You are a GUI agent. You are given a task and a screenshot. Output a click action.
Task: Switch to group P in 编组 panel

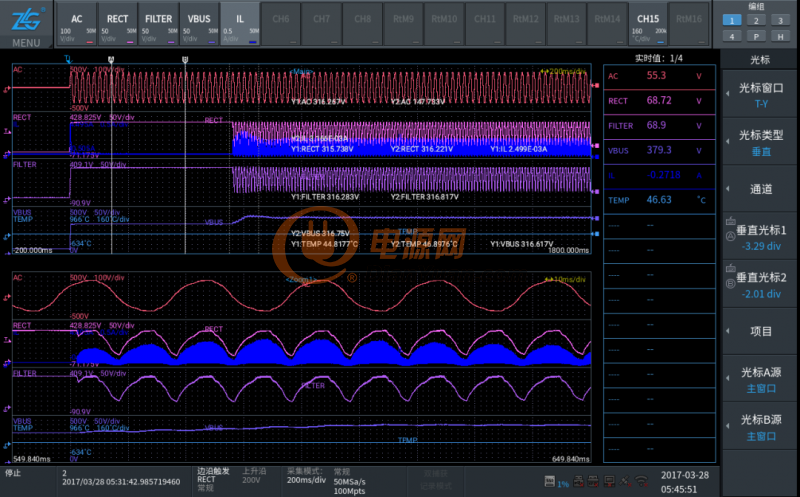(x=755, y=36)
